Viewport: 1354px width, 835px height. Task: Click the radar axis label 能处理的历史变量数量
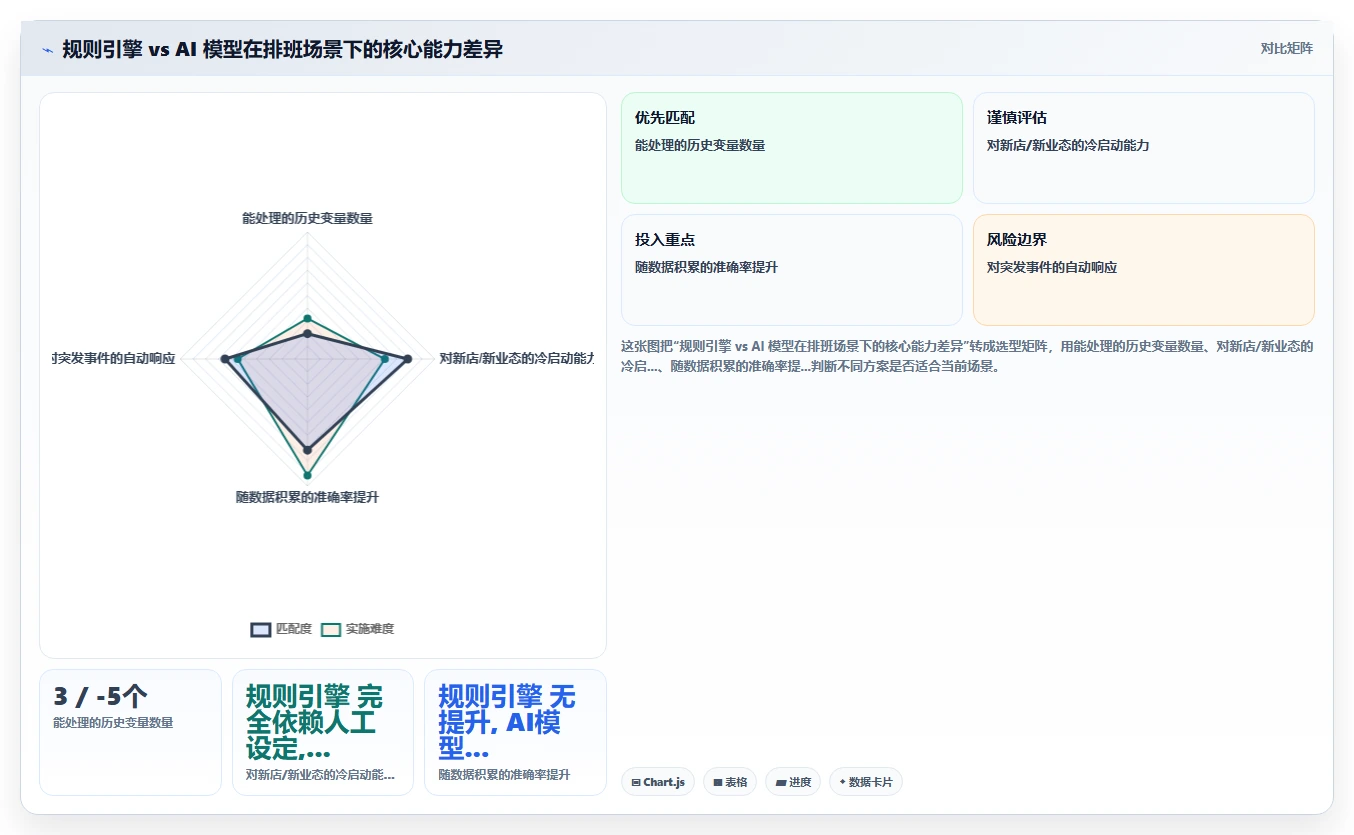click(x=307, y=217)
